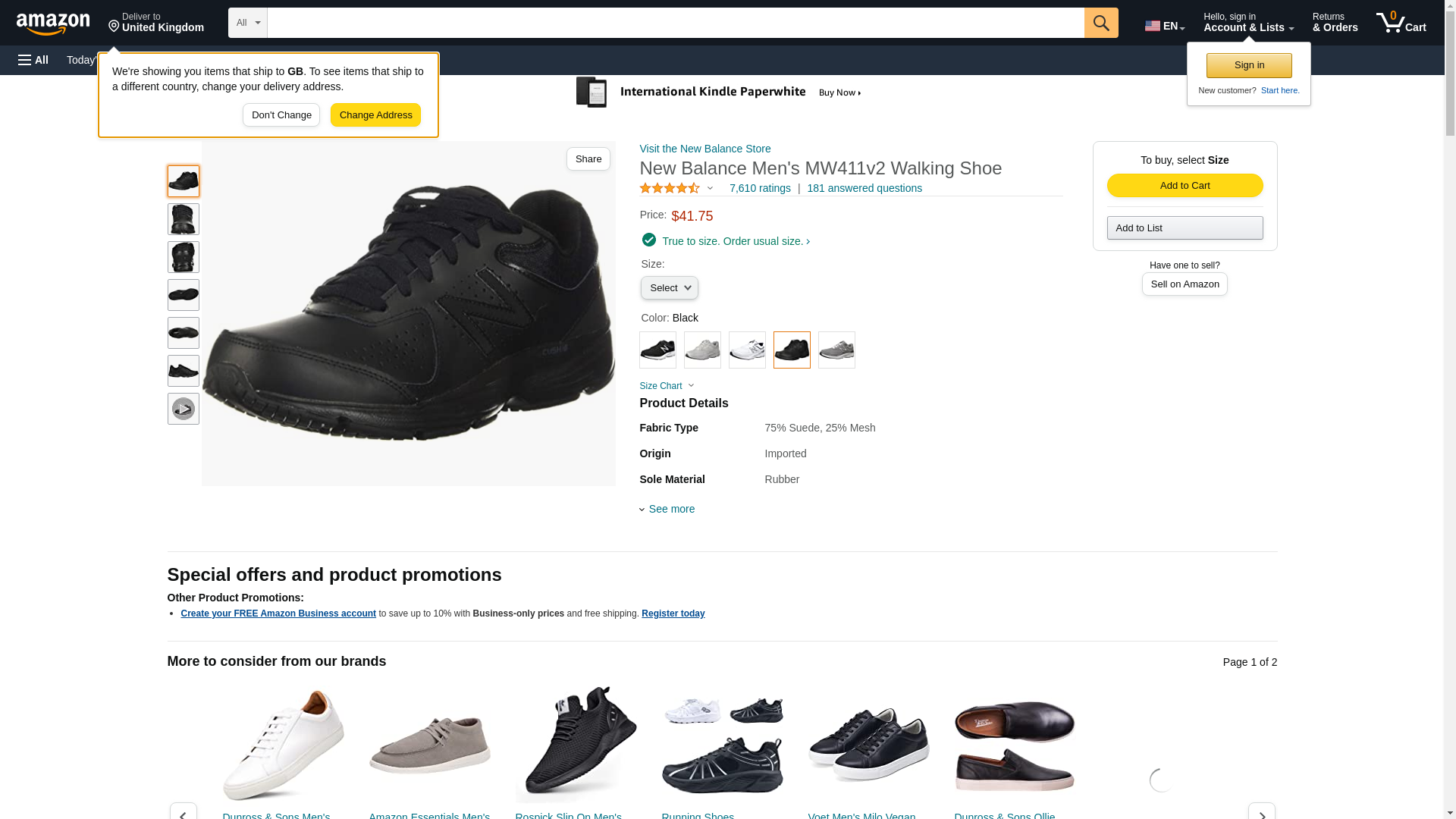
Task: Open Returns & Orders
Action: click(1335, 23)
